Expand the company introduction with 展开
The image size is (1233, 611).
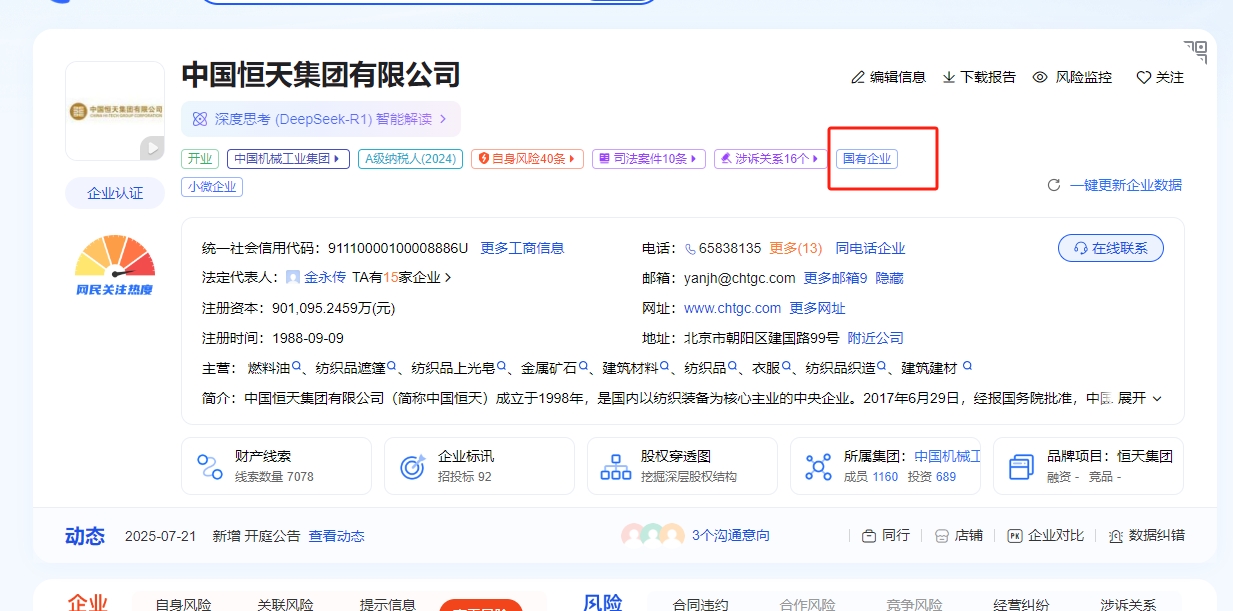pos(1139,398)
